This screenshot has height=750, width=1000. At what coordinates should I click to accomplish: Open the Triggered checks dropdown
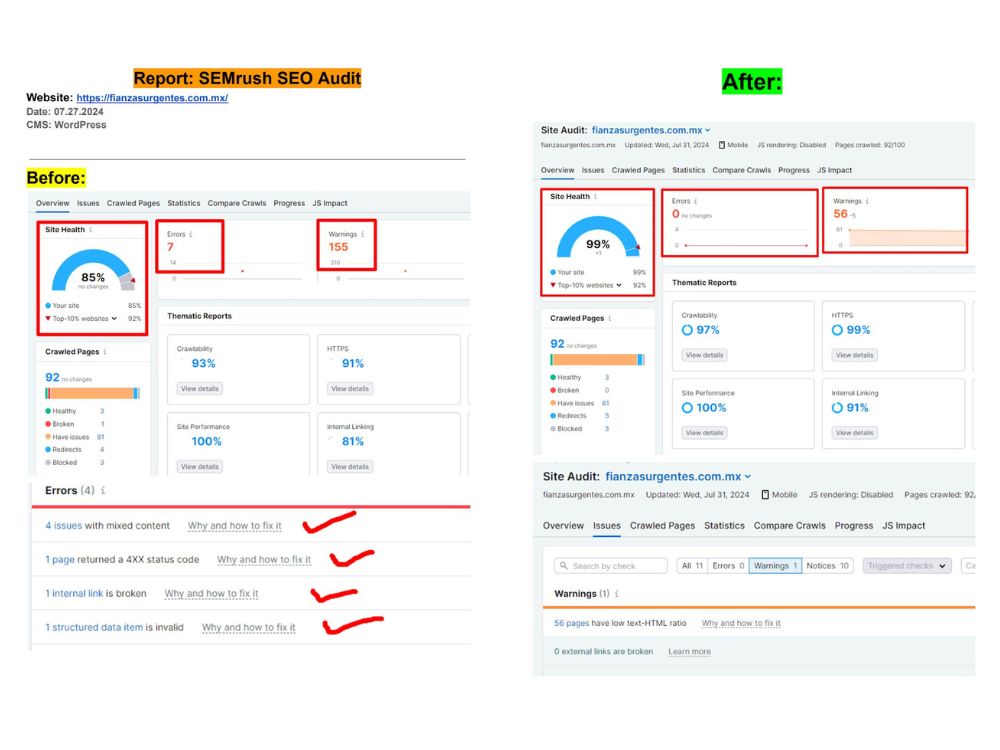907,566
